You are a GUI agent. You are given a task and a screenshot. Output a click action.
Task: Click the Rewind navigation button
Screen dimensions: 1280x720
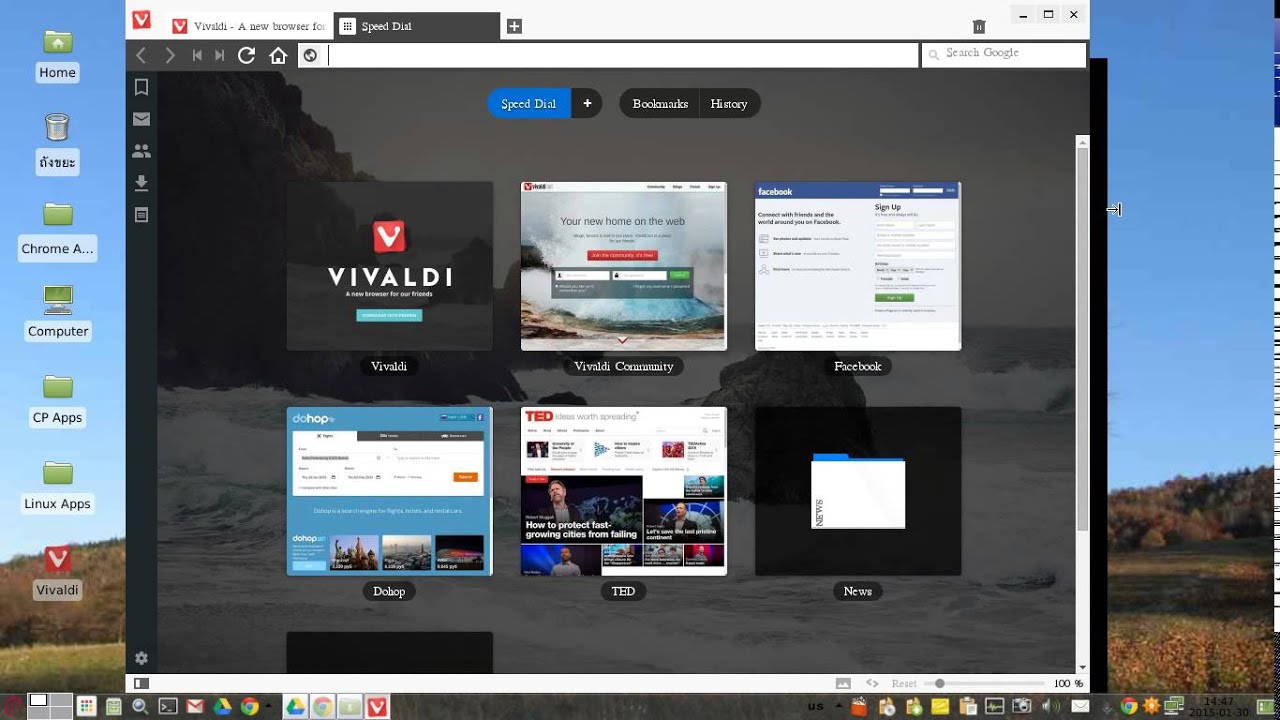click(197, 56)
